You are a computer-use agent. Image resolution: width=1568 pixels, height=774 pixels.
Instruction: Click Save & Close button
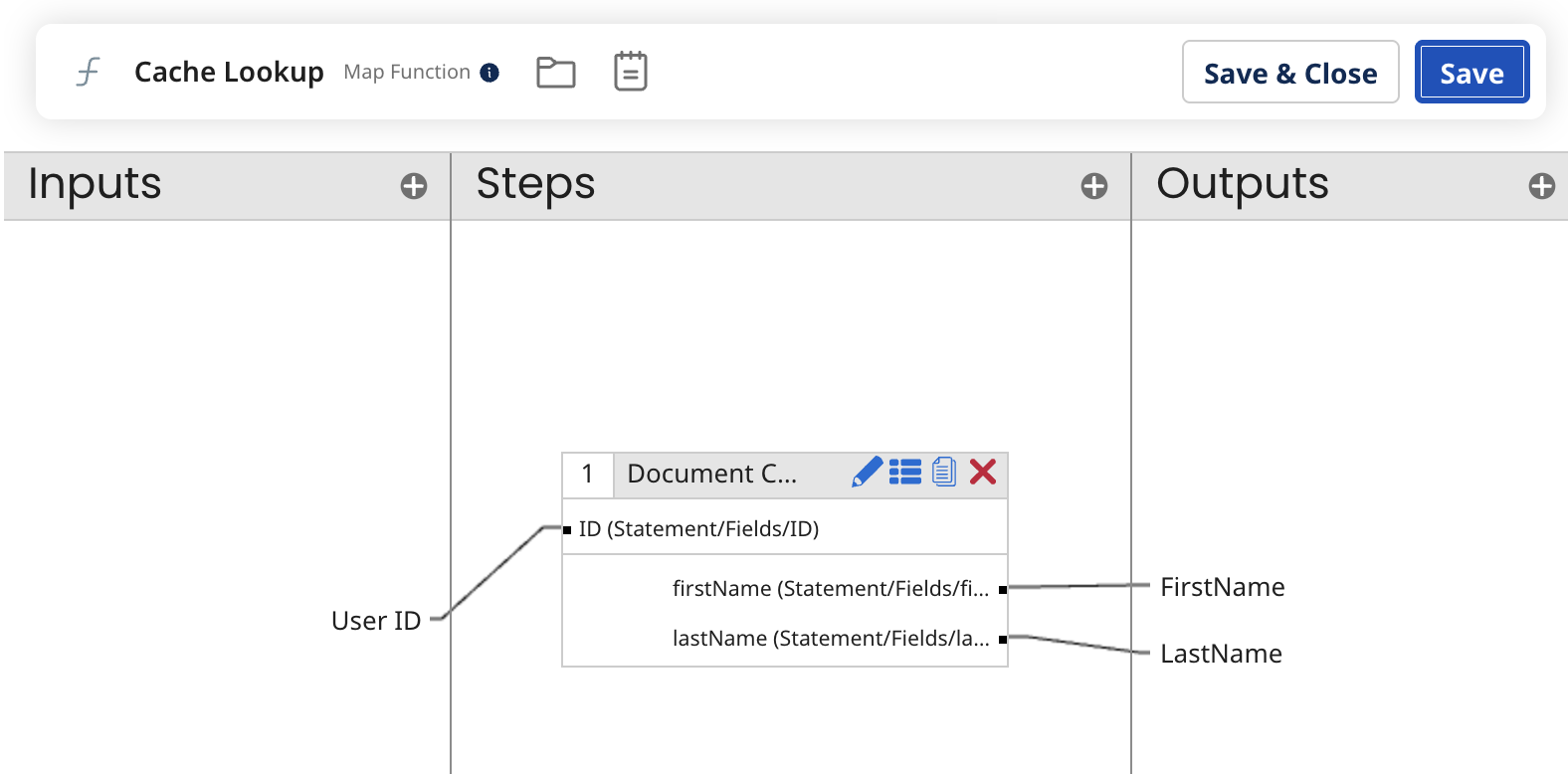pyautogui.click(x=1289, y=73)
